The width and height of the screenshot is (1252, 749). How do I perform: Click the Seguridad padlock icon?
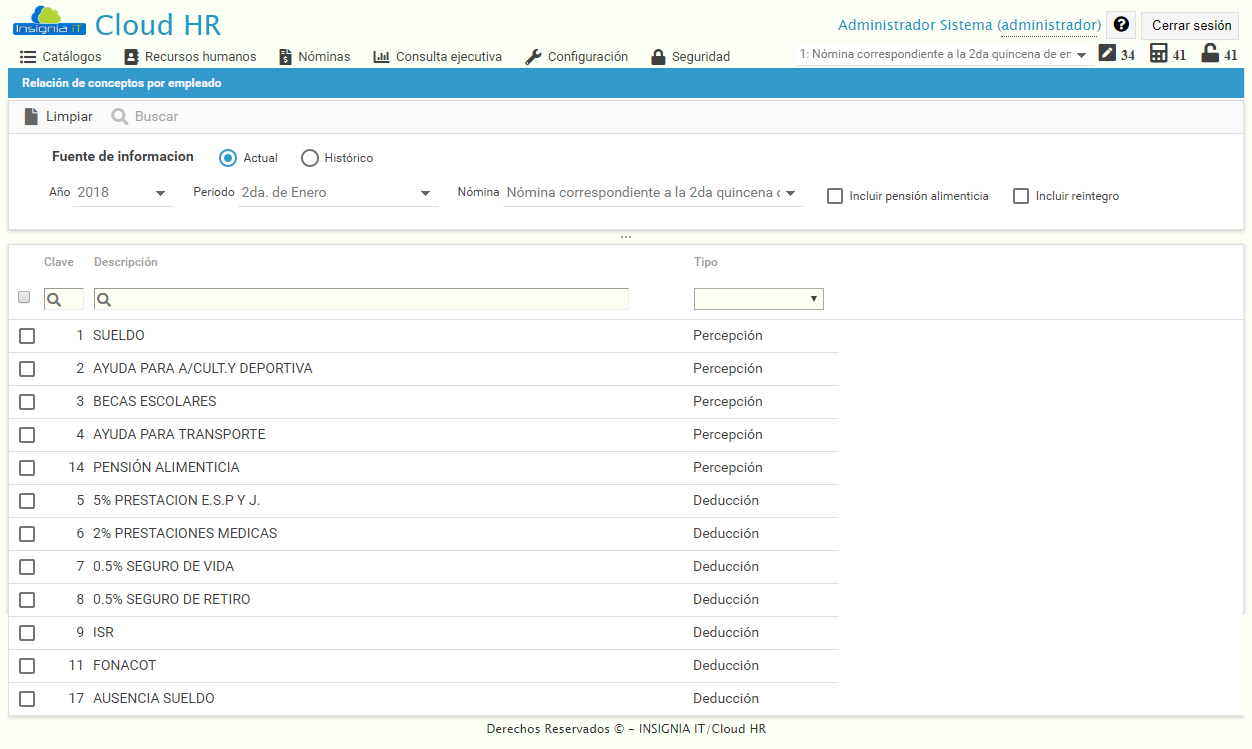click(x=660, y=56)
